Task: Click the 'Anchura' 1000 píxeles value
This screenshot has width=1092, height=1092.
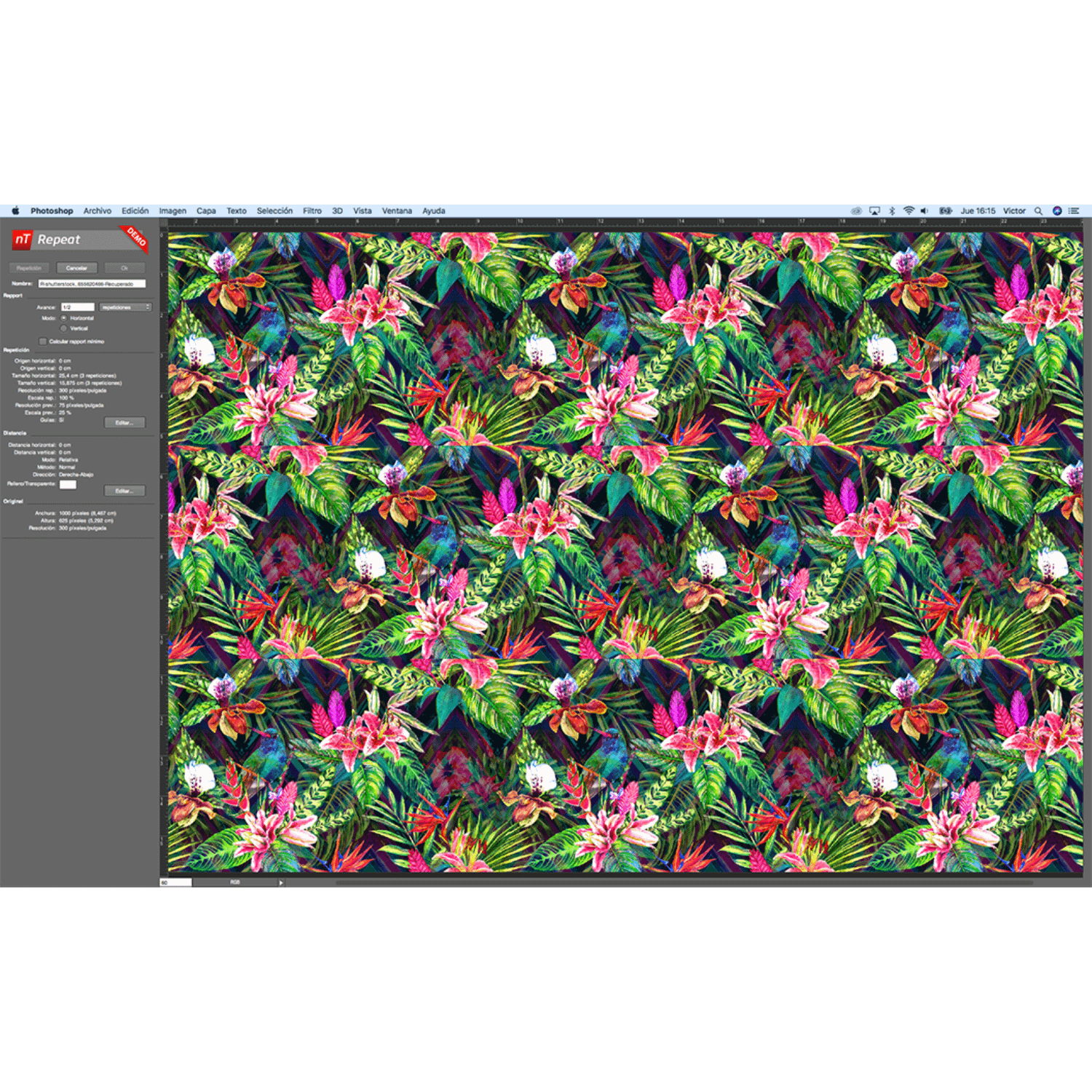Action: click(87, 513)
